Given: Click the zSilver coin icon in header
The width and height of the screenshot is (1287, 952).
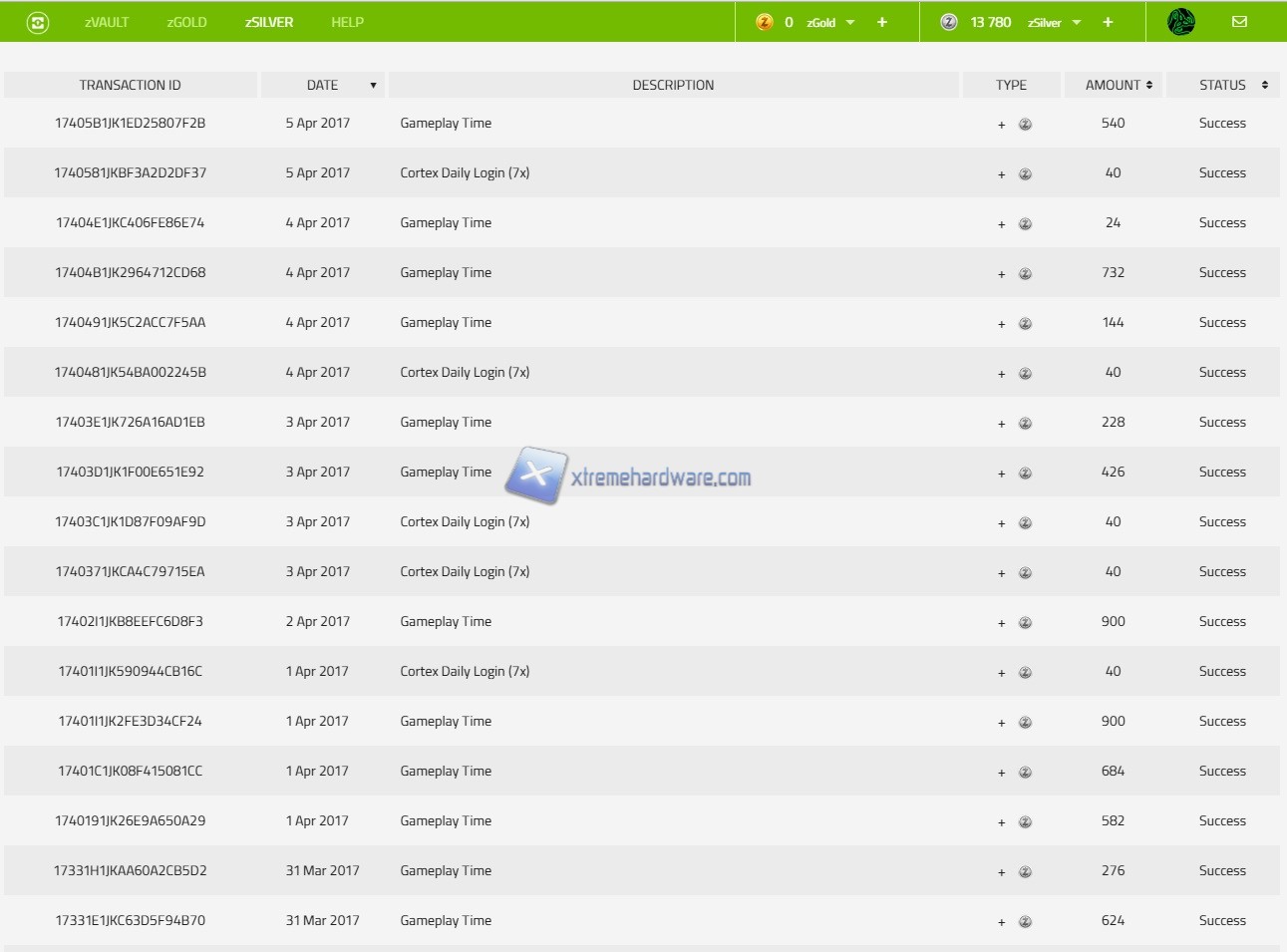Looking at the screenshot, I should pos(949,22).
